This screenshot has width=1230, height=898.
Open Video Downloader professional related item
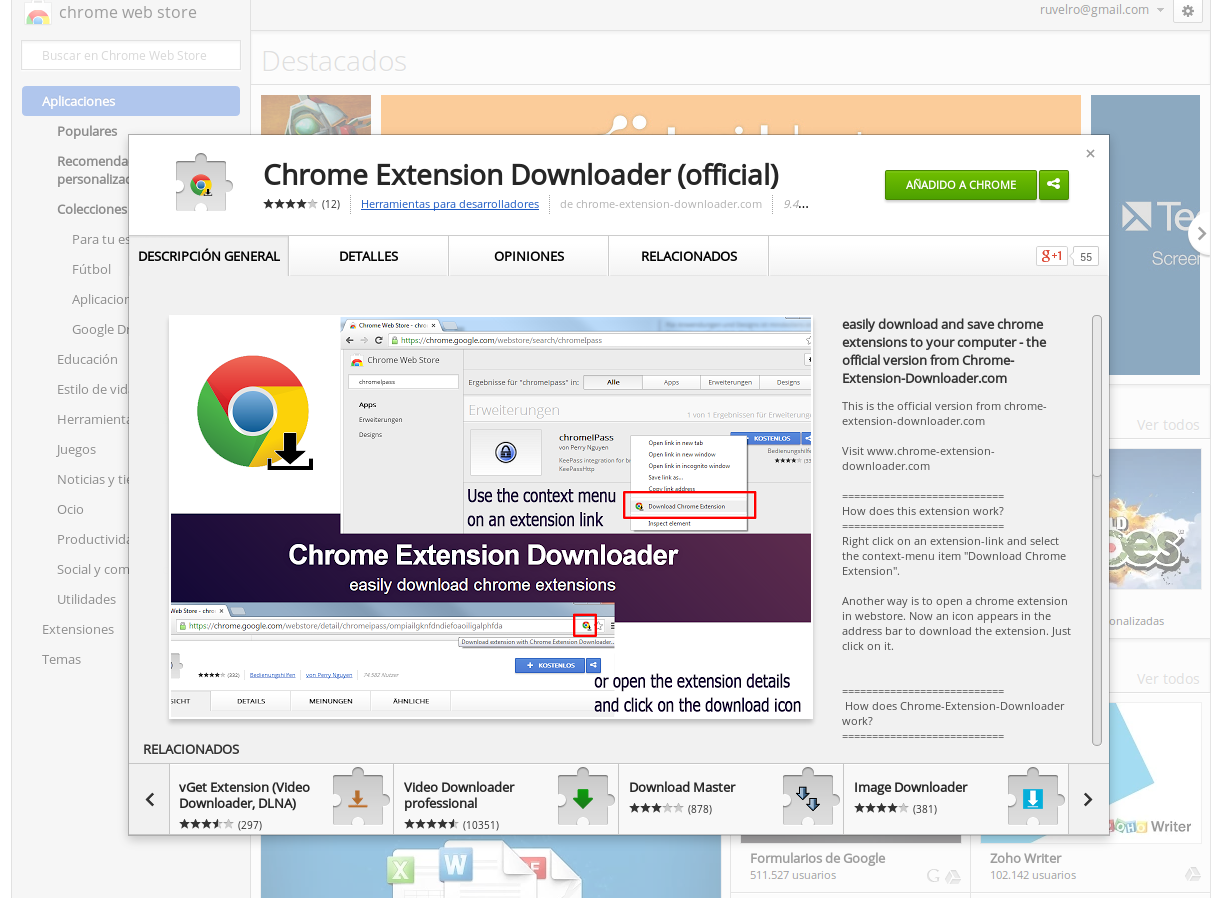pyautogui.click(x=506, y=799)
